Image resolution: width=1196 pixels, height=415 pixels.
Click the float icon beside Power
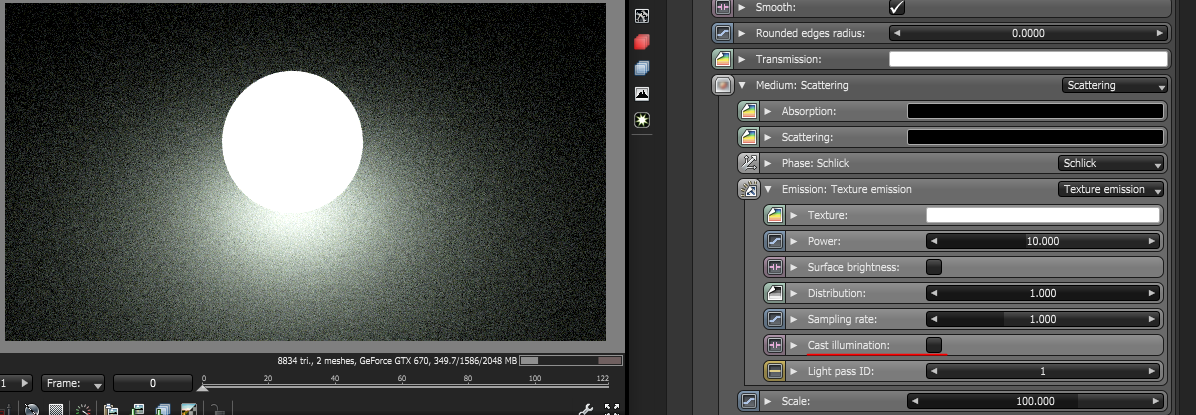point(774,241)
